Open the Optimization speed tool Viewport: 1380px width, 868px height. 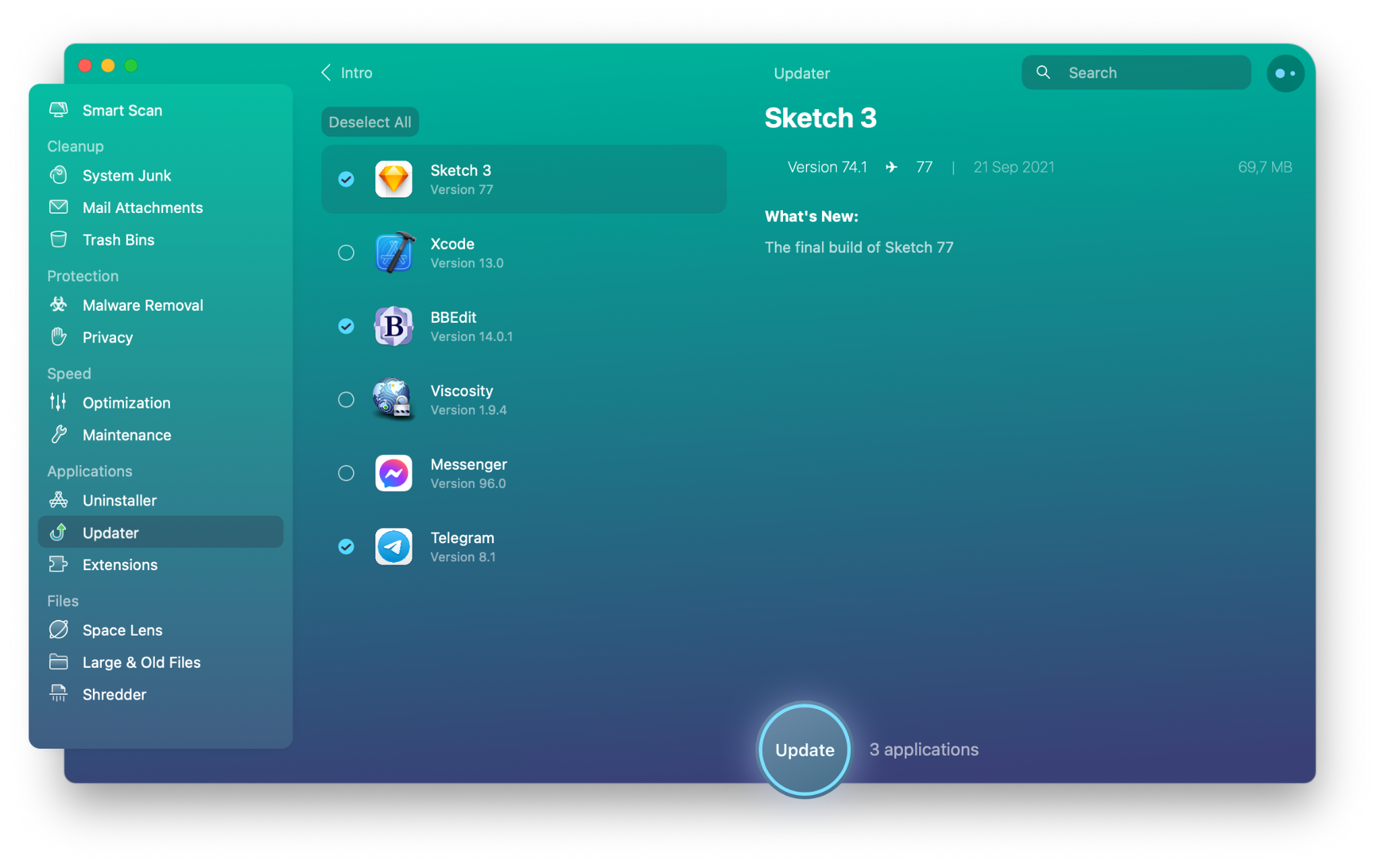[x=125, y=401]
